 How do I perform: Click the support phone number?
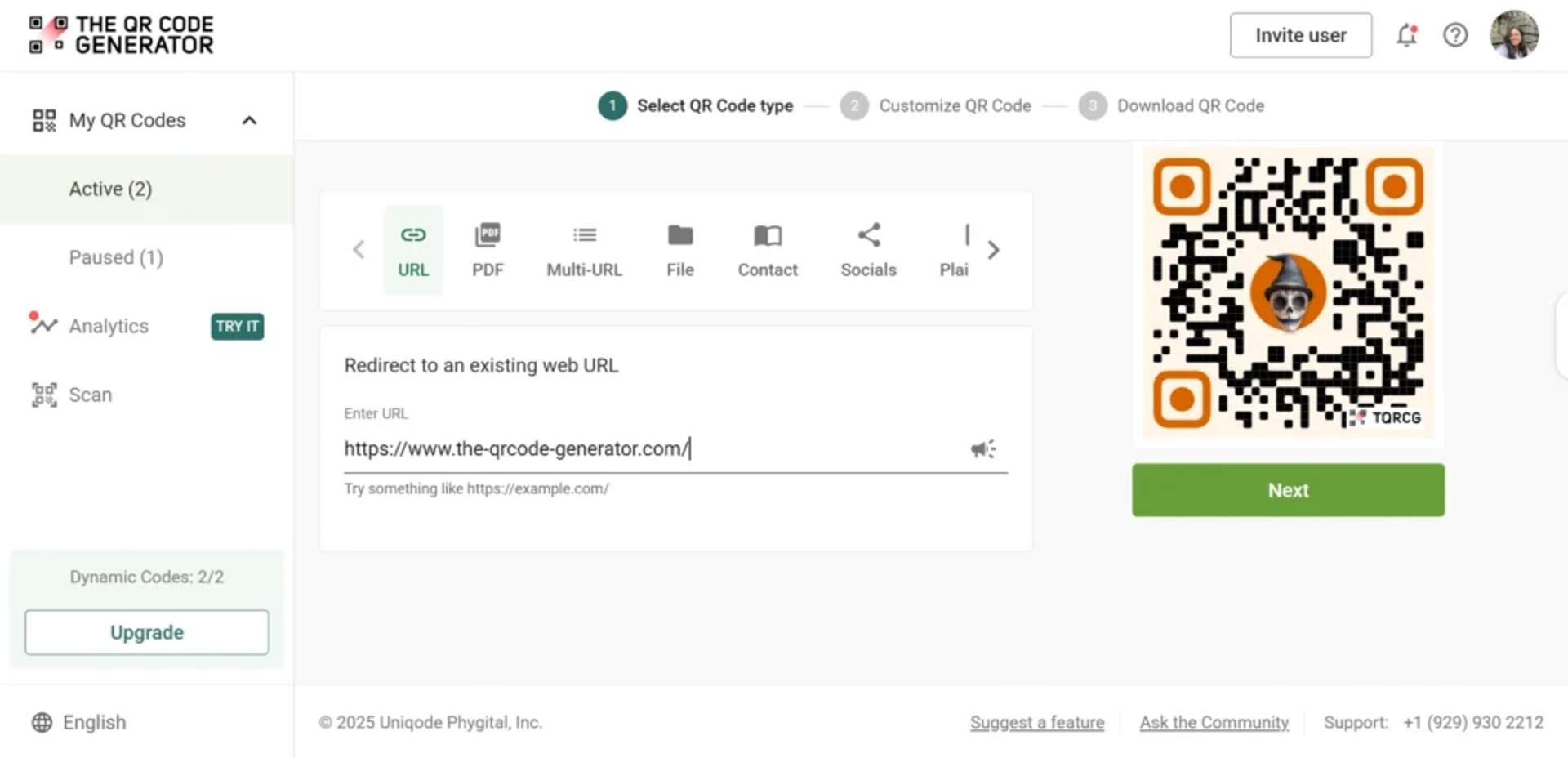[1473, 723]
